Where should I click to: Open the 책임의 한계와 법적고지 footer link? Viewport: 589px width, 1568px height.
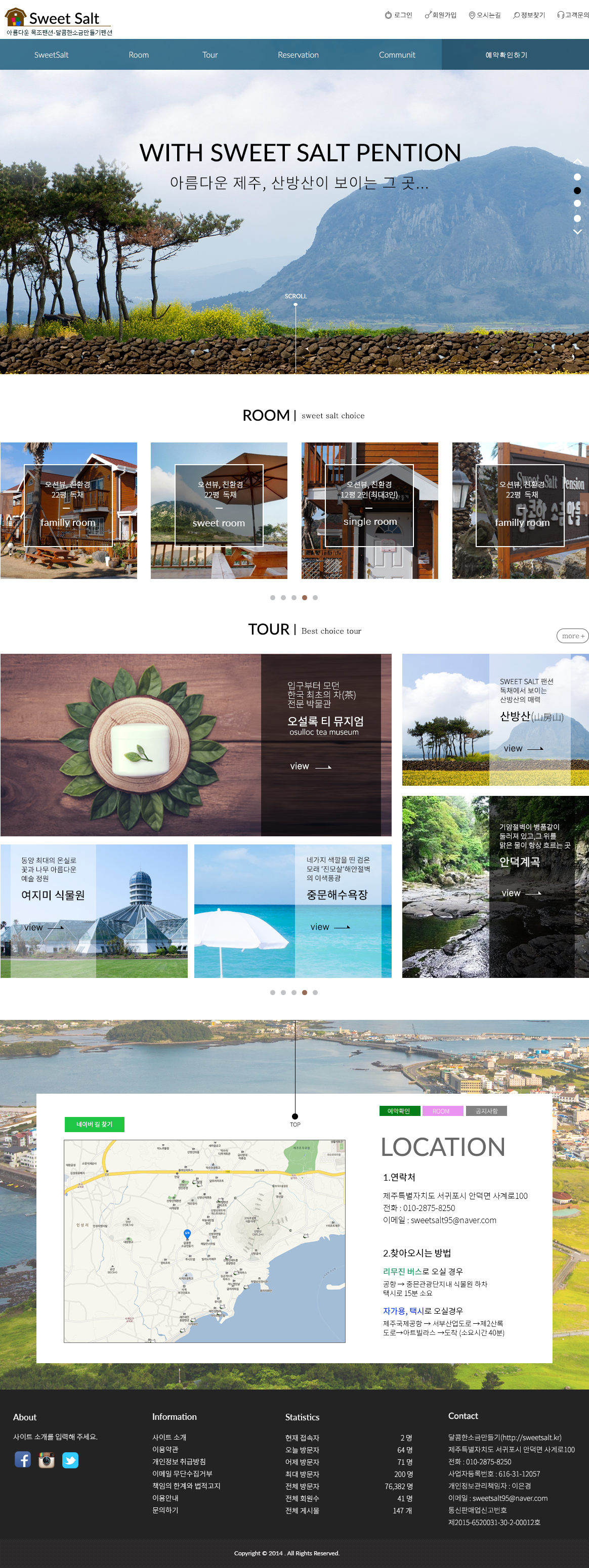click(x=186, y=1486)
